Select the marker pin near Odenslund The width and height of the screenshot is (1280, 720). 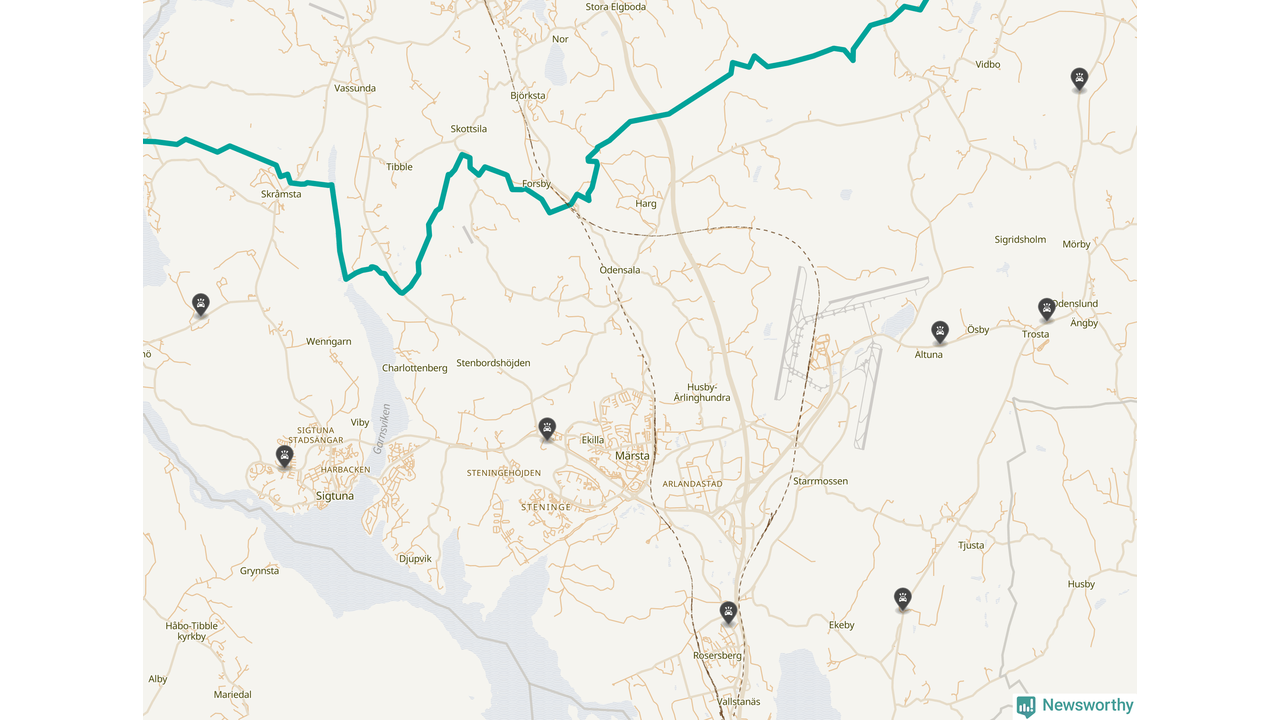click(1047, 309)
